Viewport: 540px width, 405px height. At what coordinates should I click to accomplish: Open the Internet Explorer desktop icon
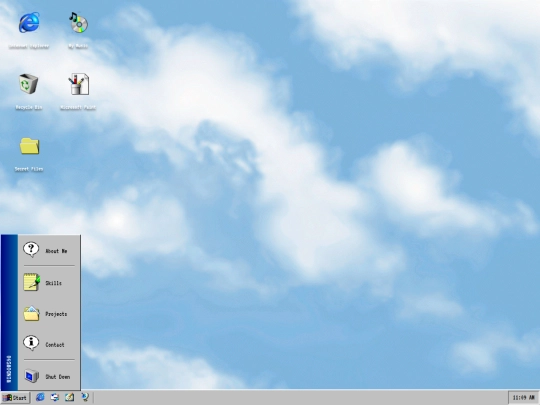click(29, 23)
